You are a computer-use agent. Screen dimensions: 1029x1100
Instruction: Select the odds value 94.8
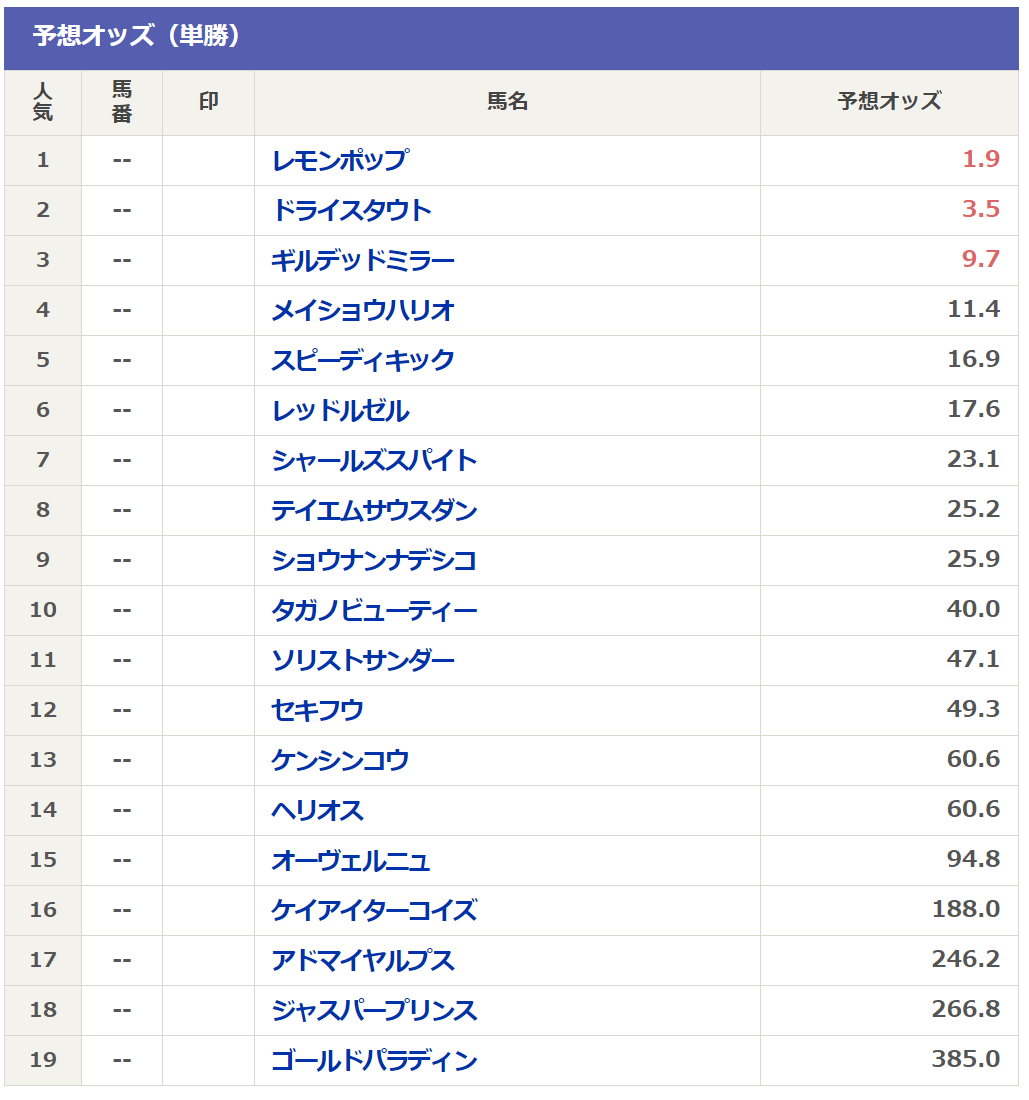[974, 859]
